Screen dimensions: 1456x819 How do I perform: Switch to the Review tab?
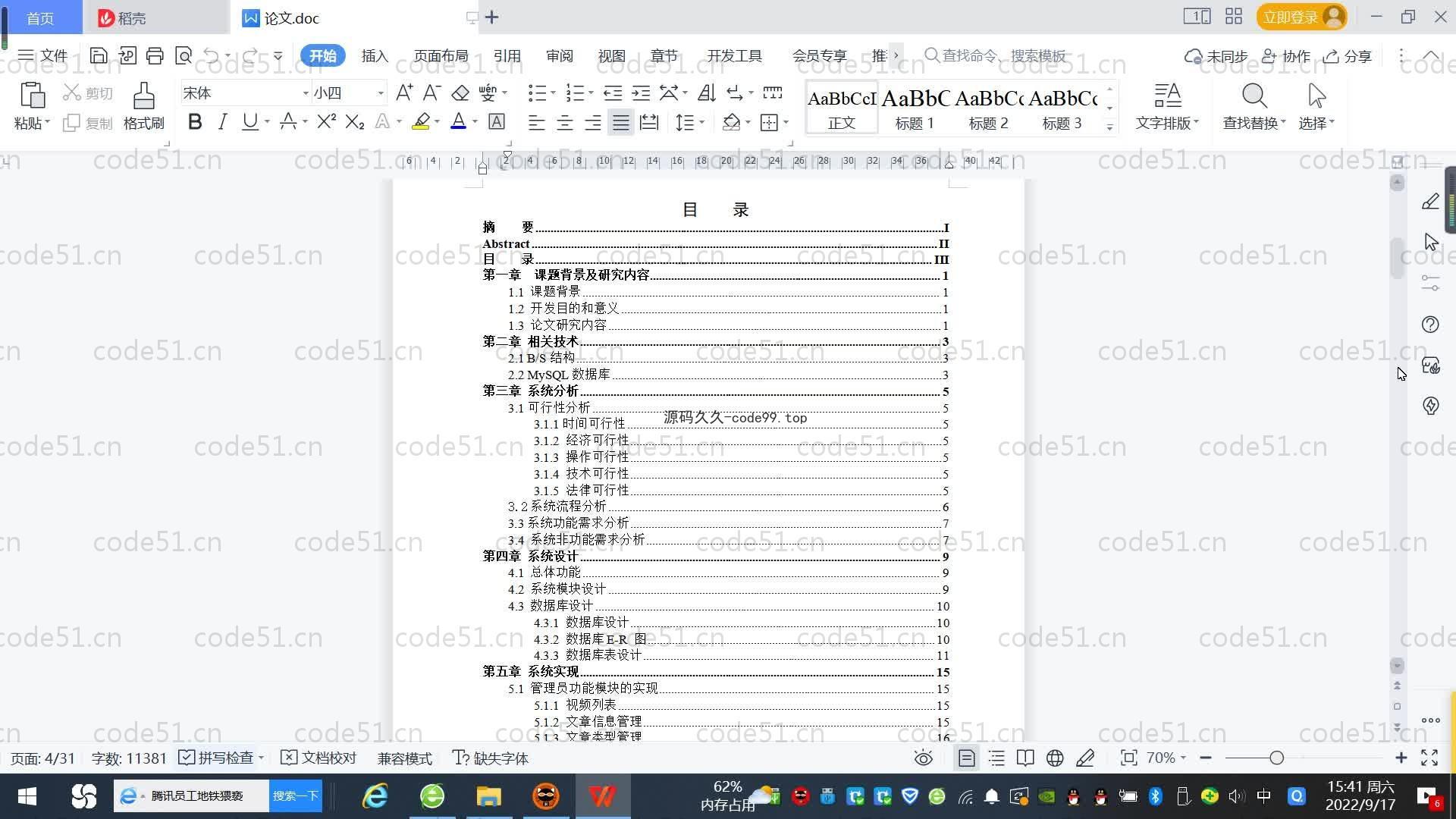click(559, 55)
